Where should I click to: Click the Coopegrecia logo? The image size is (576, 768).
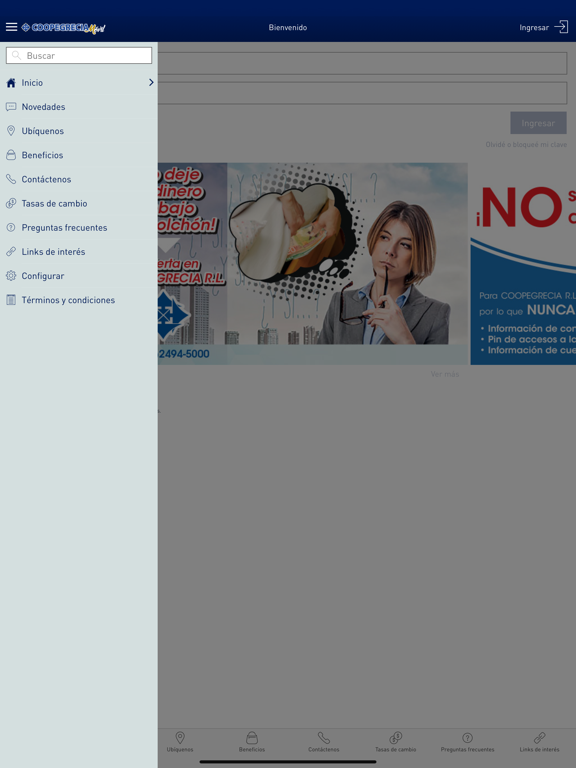[63, 28]
